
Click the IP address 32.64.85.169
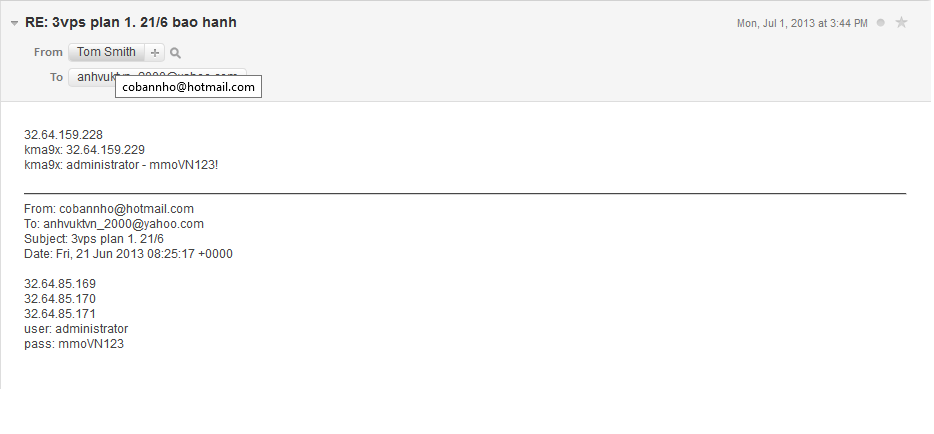60,284
